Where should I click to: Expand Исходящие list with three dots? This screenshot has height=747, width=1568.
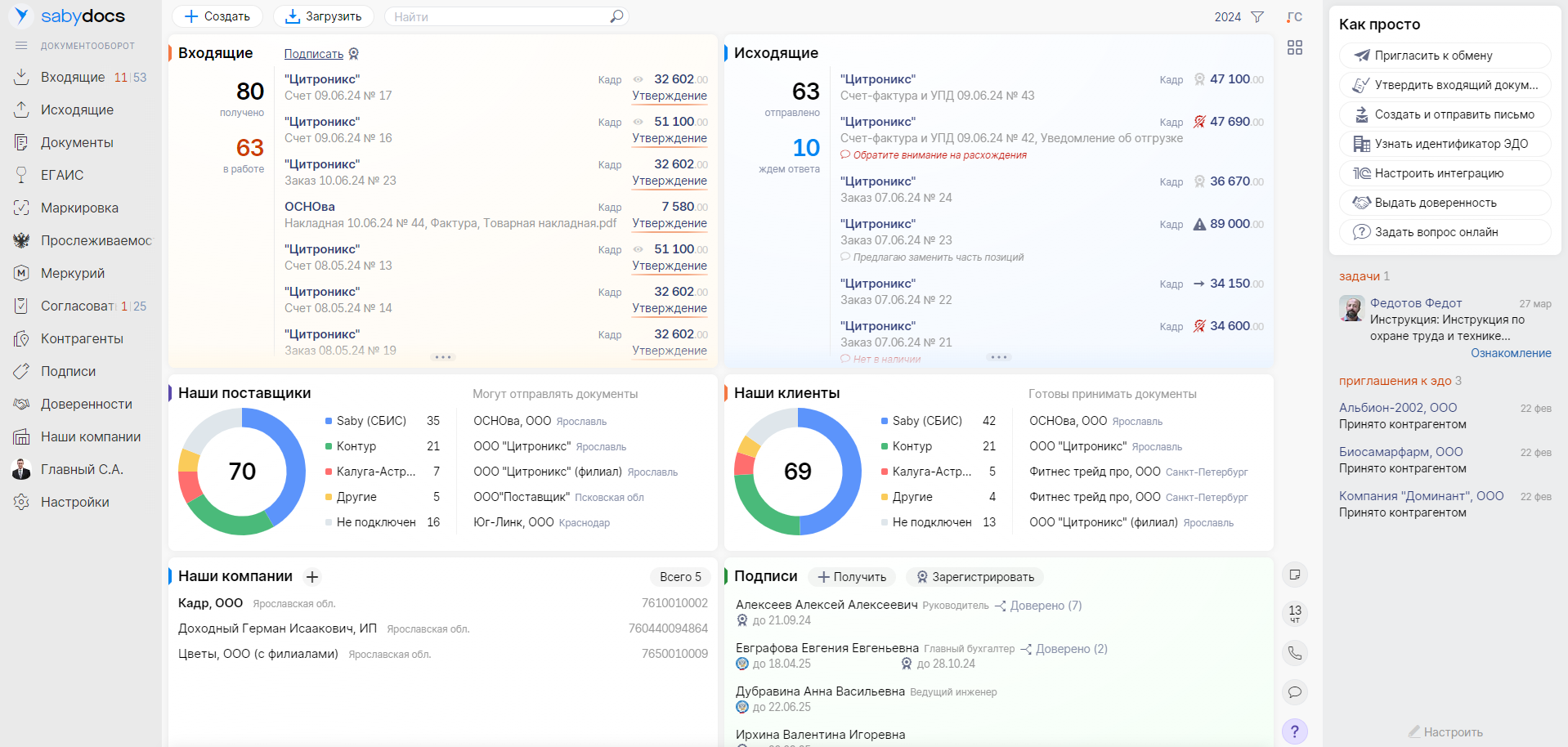(x=999, y=357)
